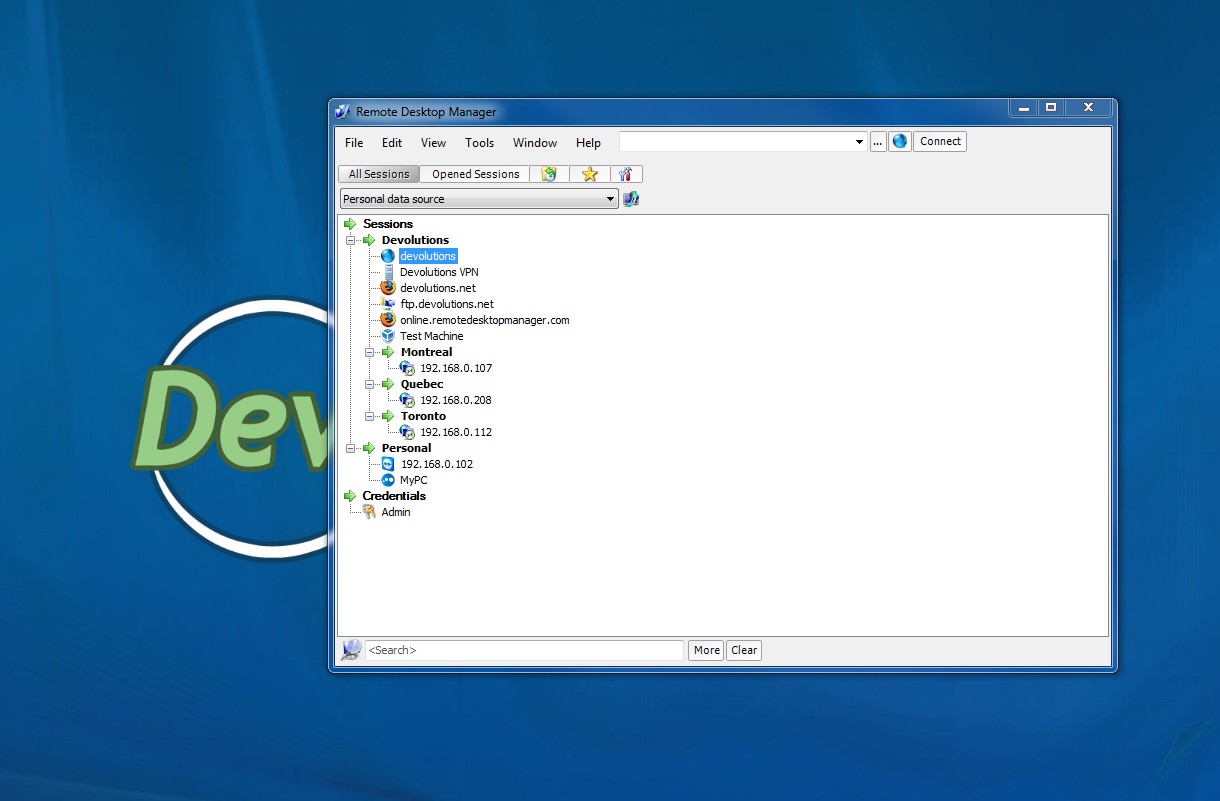Collapse the Montreal group node

(x=370, y=352)
